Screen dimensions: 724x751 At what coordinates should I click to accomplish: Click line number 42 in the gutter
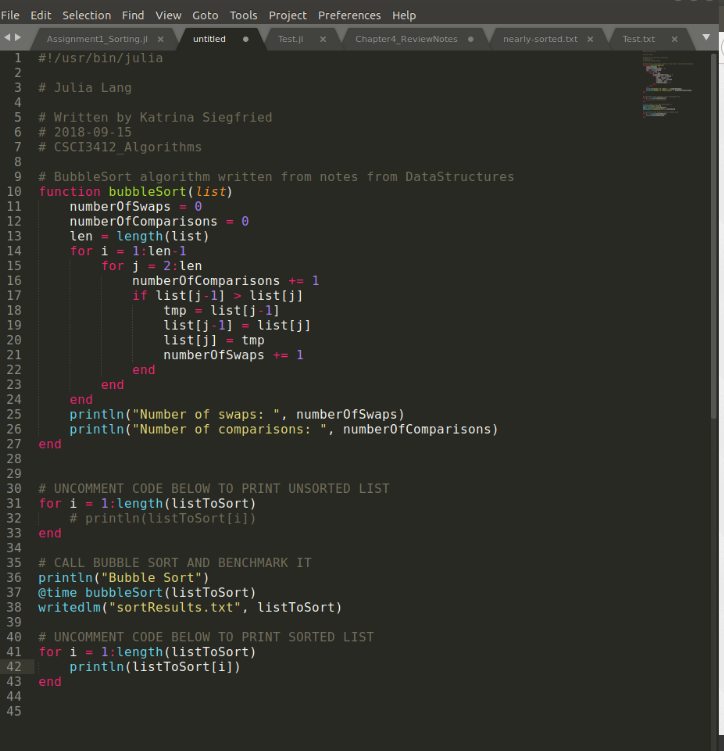coord(14,667)
